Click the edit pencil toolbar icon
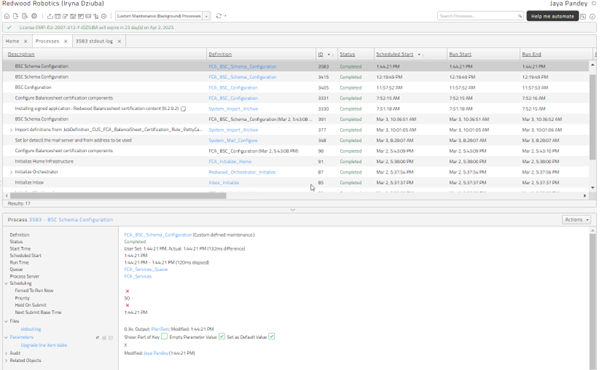The height and width of the screenshot is (370, 602). coord(65,16)
